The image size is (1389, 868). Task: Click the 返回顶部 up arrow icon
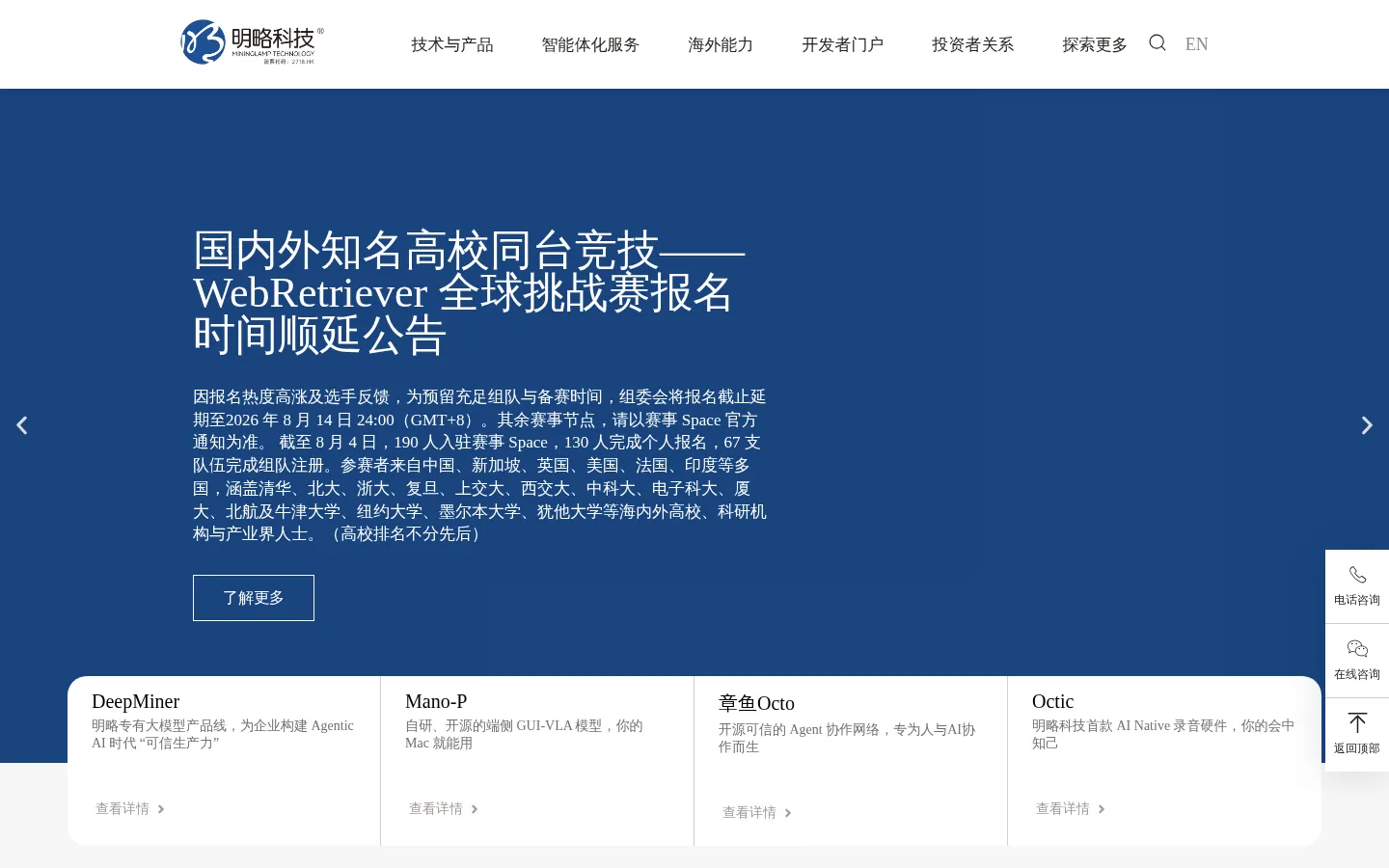[x=1357, y=722]
